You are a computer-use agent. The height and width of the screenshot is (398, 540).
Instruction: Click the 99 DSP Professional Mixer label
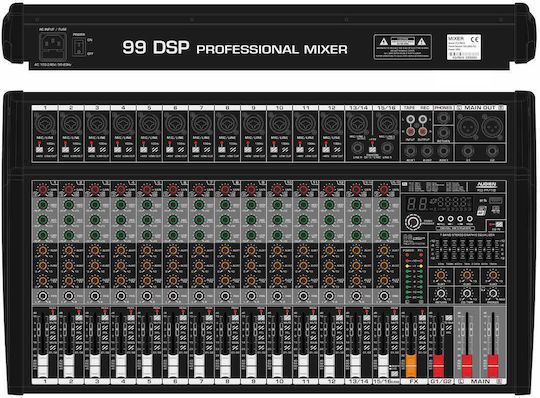click(x=235, y=48)
